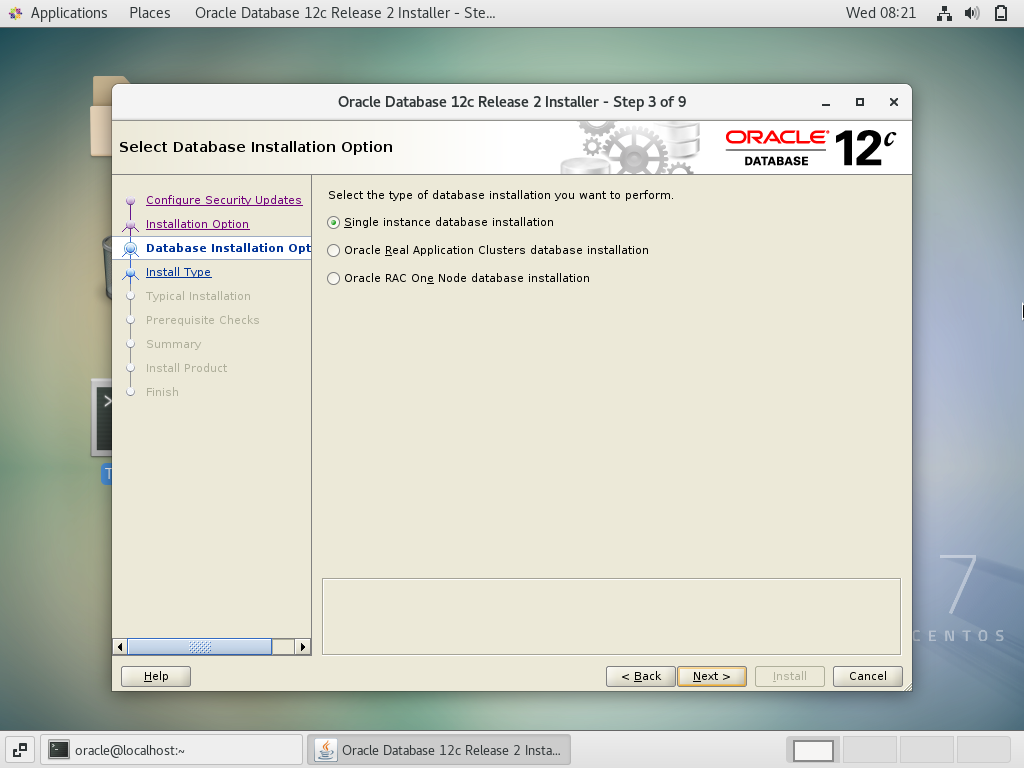Click the Applications logo icon
Image resolution: width=1024 pixels, height=768 pixels.
[x=16, y=13]
